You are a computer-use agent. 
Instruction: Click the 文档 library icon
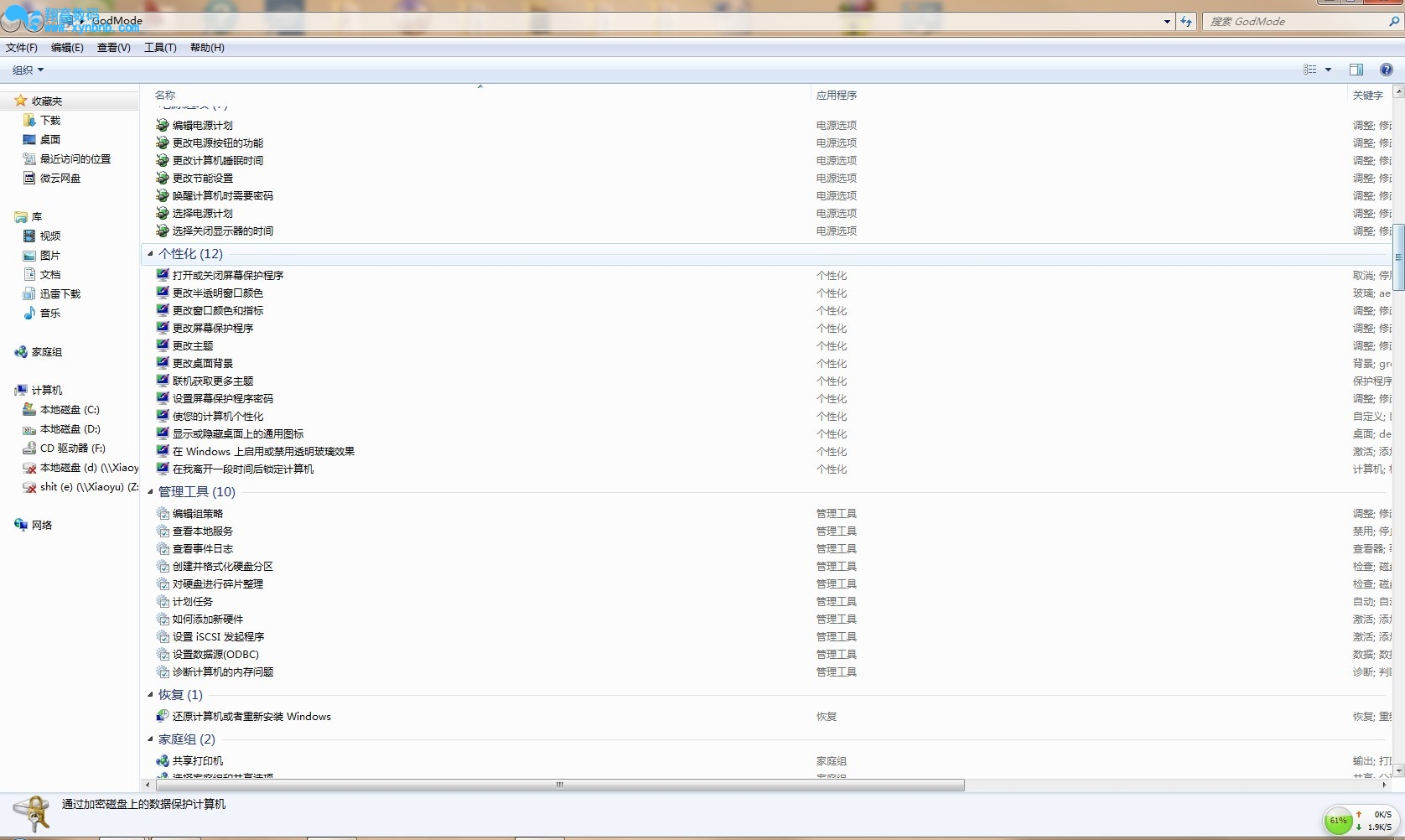29,274
